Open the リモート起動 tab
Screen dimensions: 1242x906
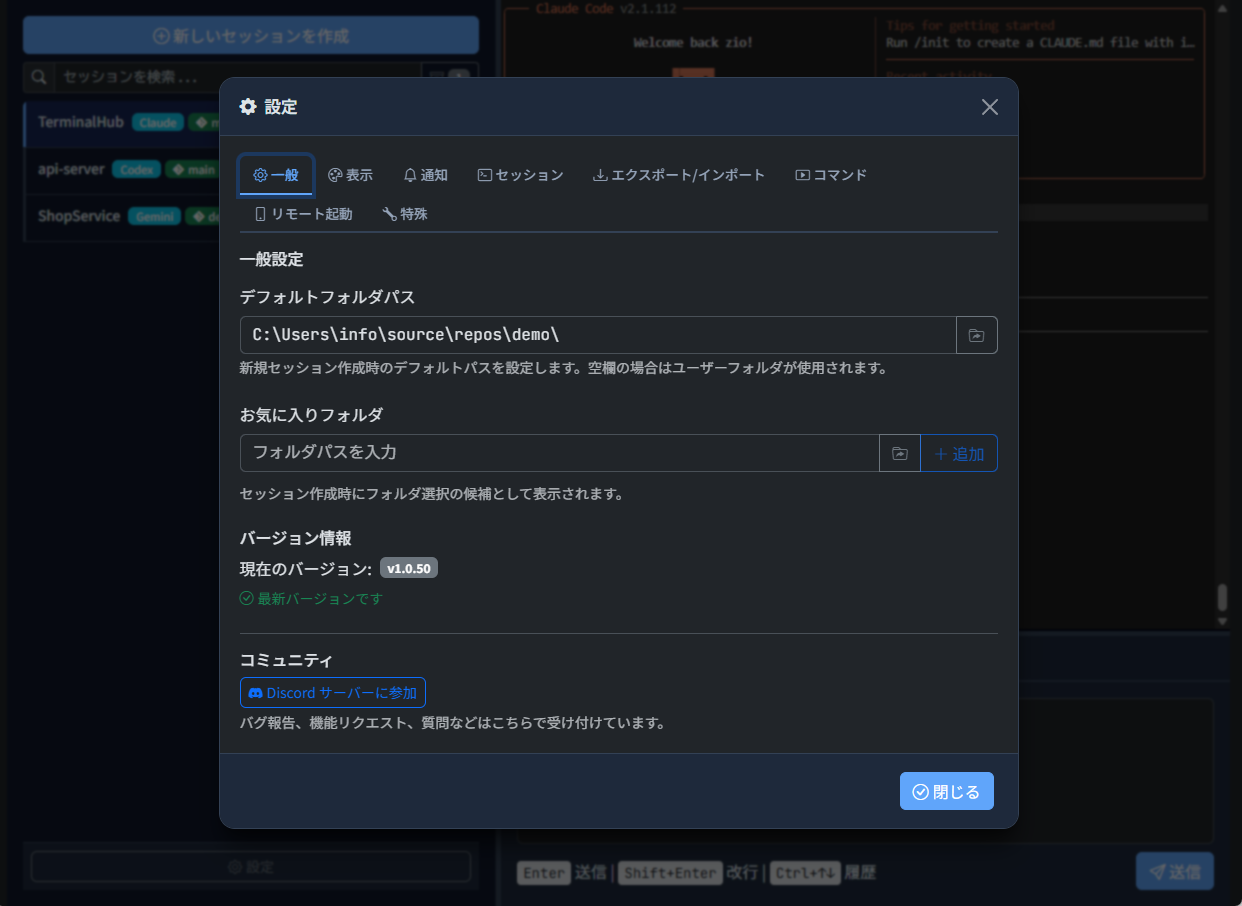303,214
